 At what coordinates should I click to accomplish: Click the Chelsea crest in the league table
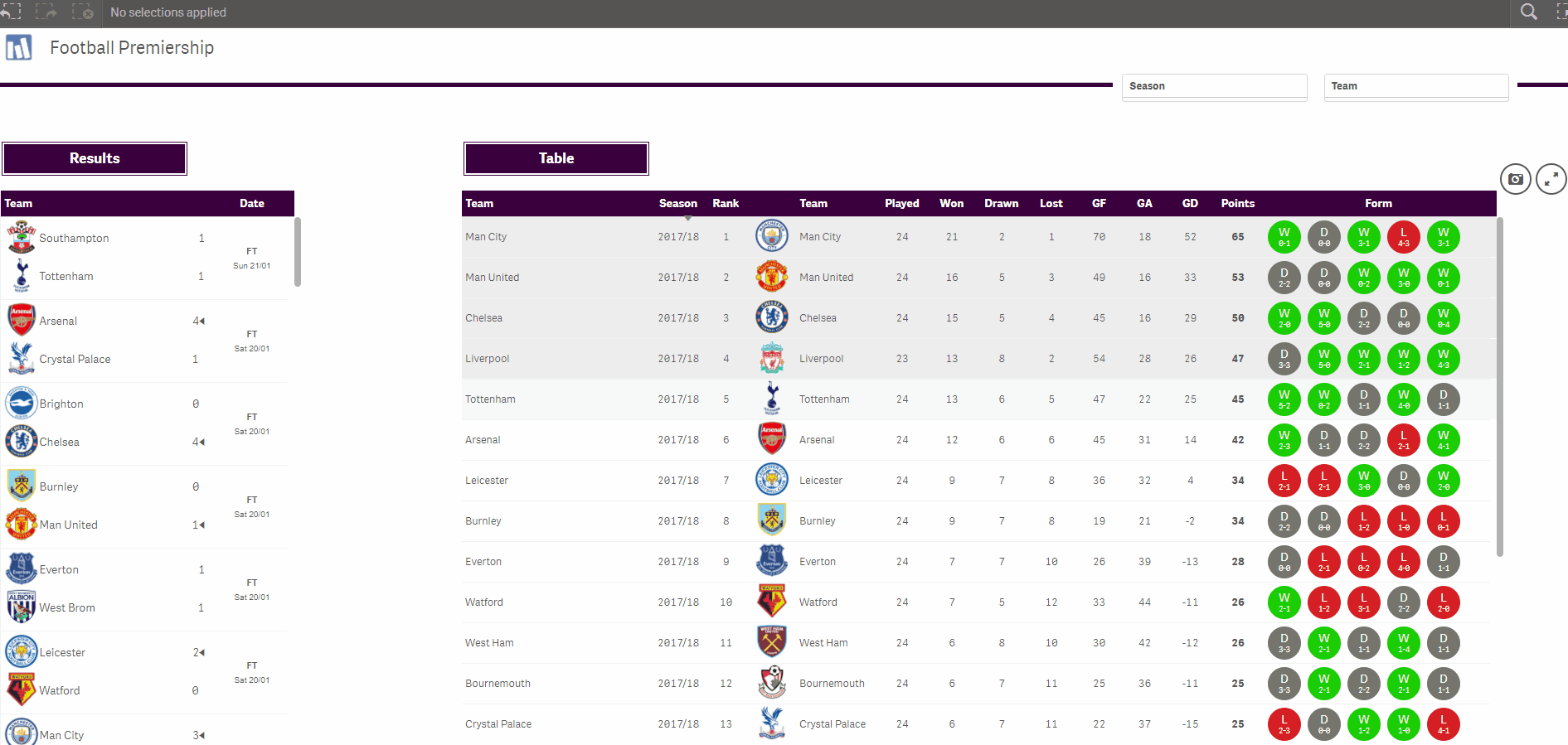point(772,317)
